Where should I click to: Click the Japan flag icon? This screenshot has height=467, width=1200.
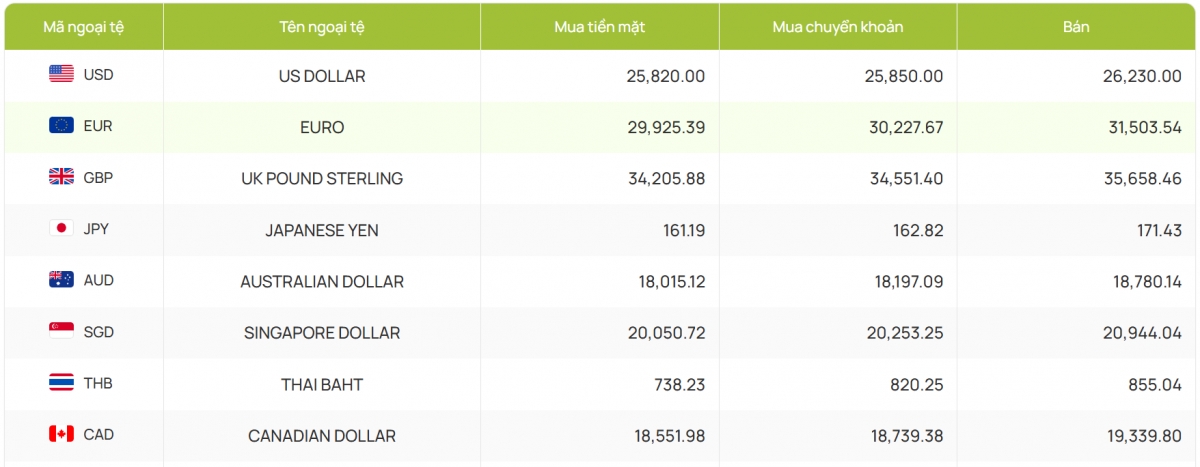pyautogui.click(x=61, y=228)
